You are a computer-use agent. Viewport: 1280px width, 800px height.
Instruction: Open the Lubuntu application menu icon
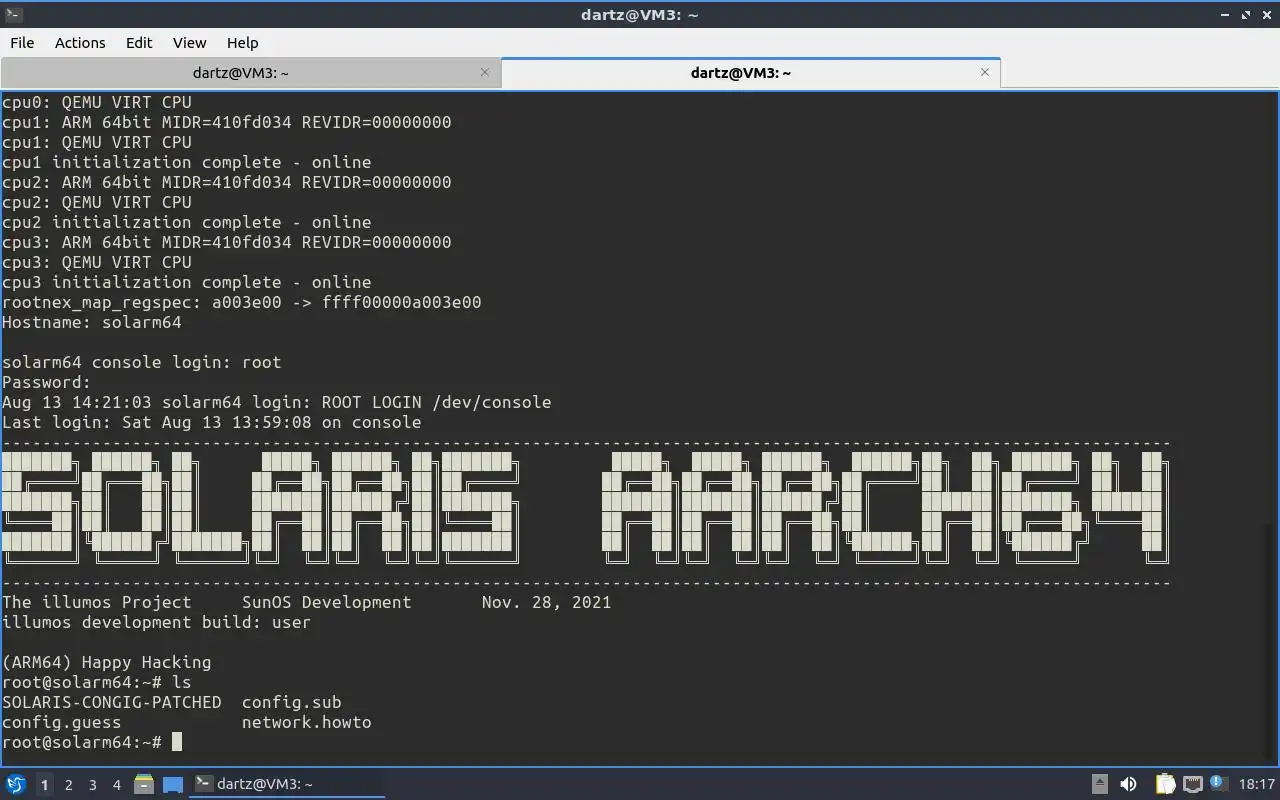15,784
